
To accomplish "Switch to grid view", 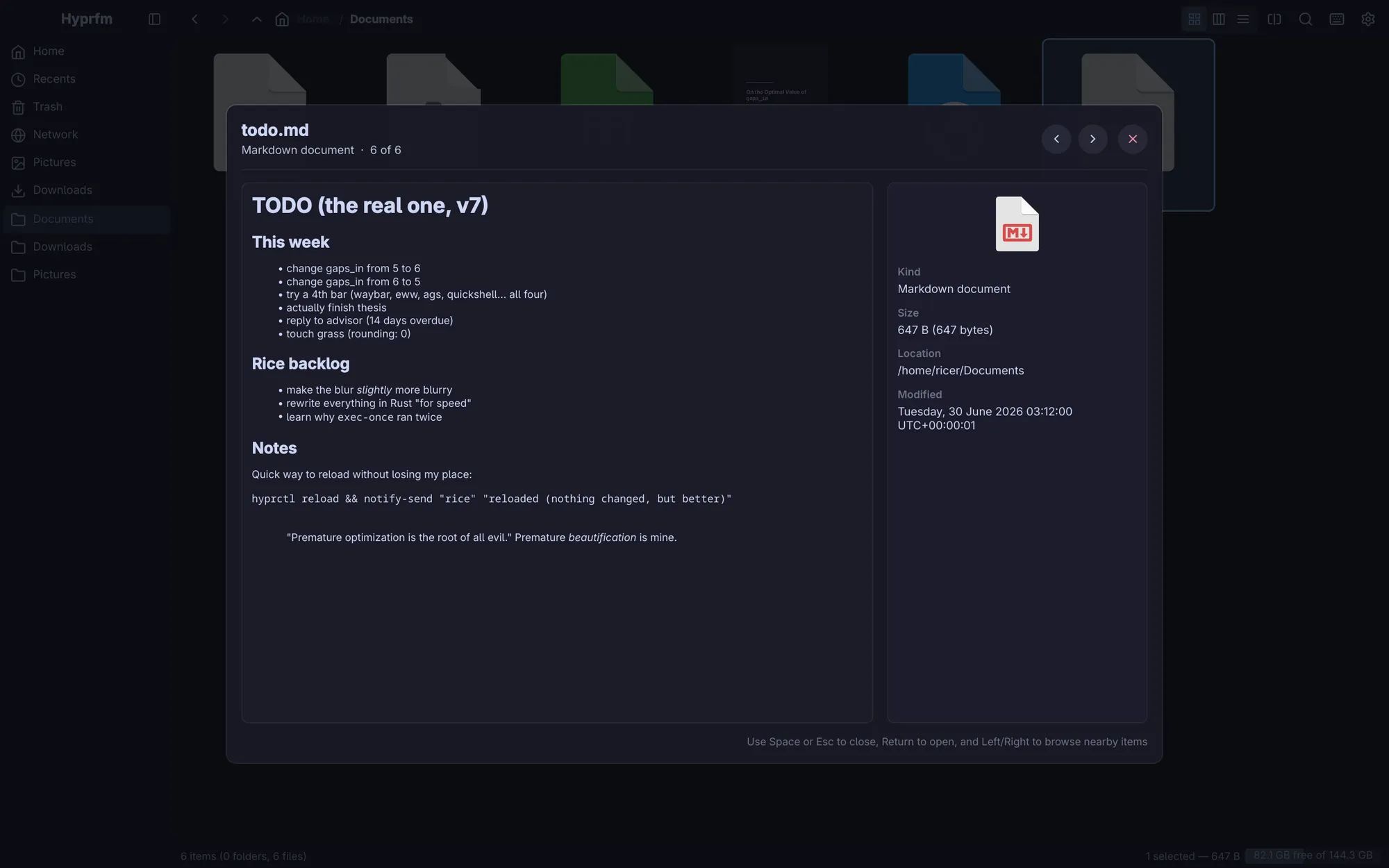I will (x=1195, y=19).
